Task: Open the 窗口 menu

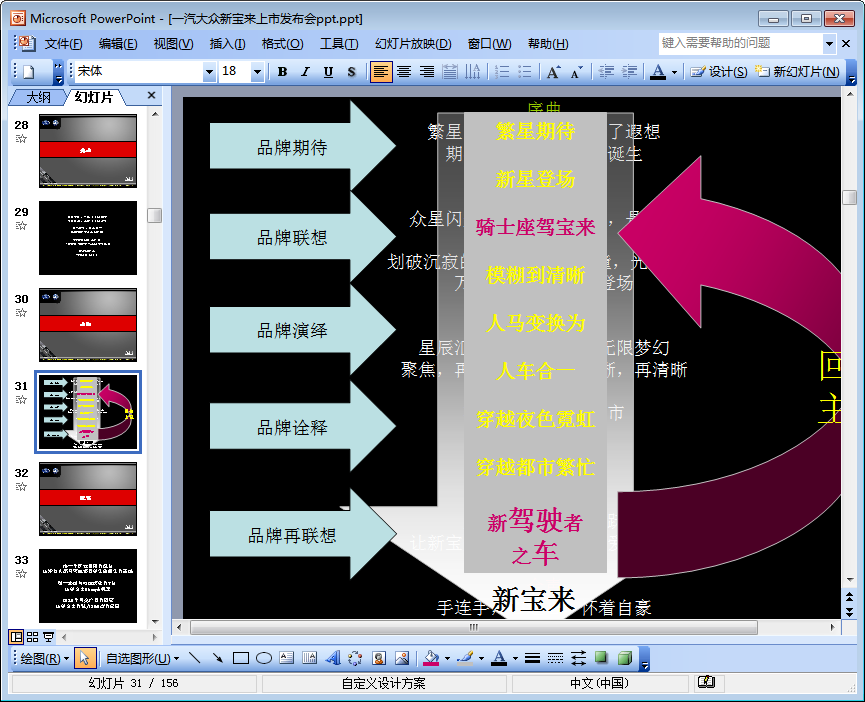Action: tap(489, 44)
